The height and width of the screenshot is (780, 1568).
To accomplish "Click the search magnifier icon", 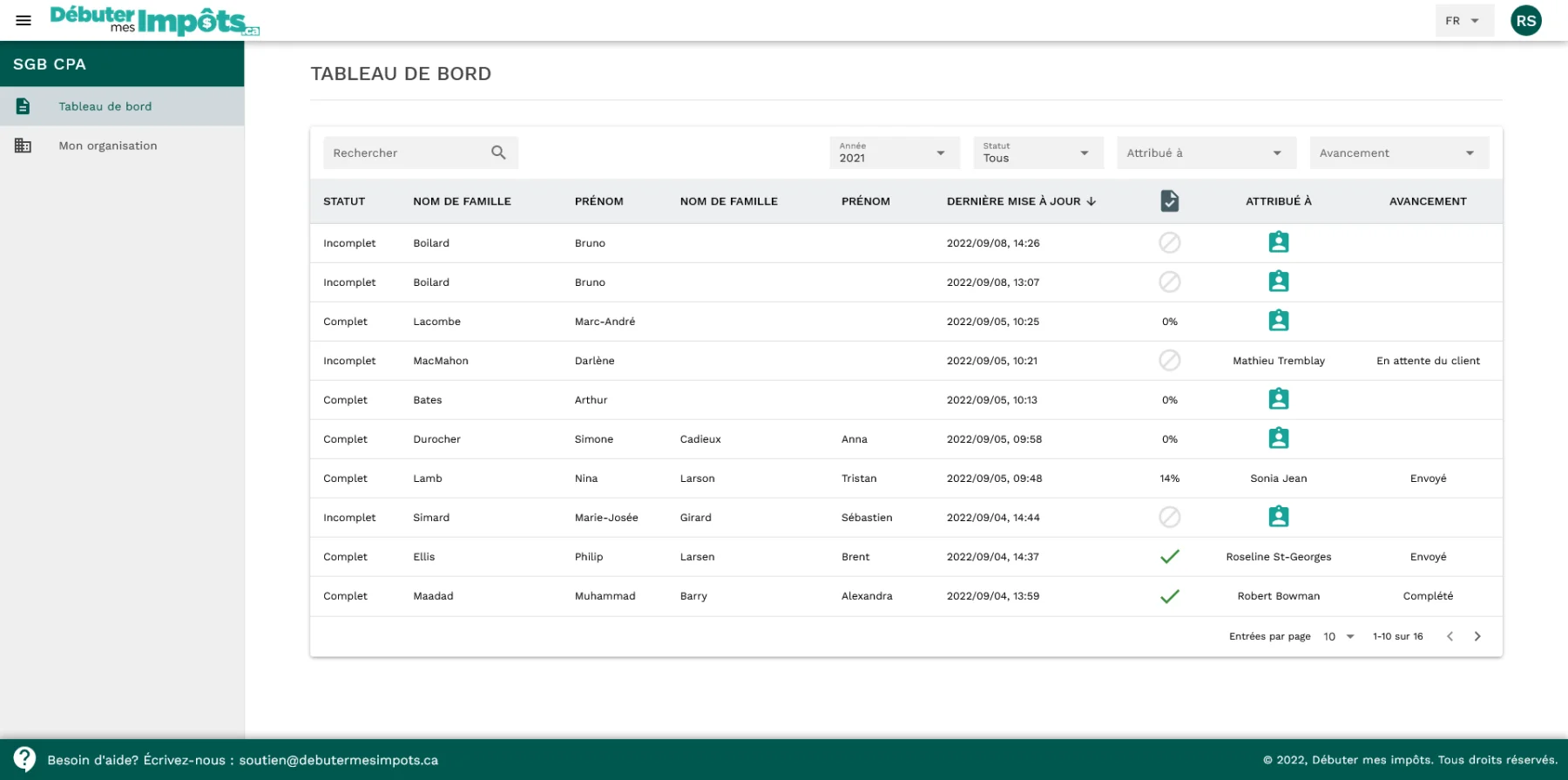I will coord(498,153).
